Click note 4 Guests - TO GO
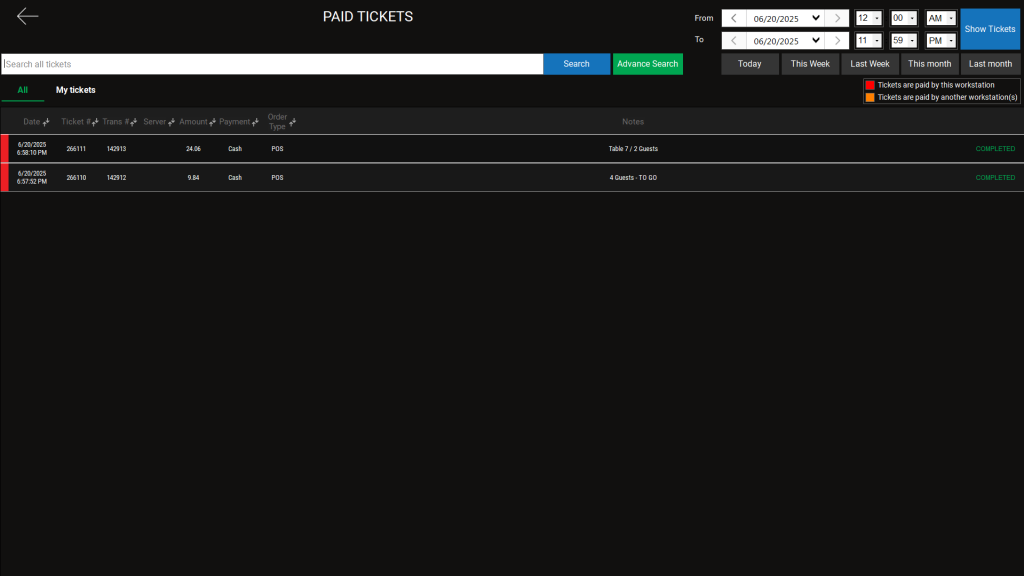The width and height of the screenshot is (1024, 576). click(633, 178)
